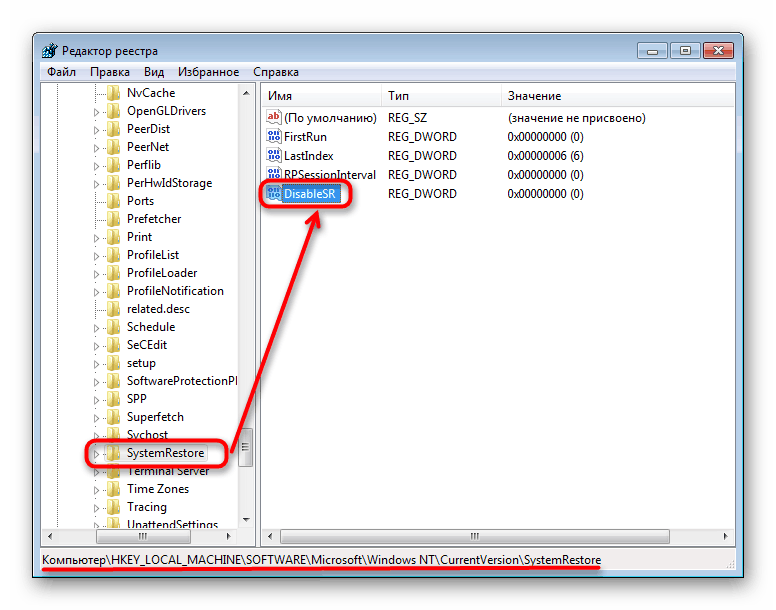This screenshot has width=776, height=610.
Task: Select the PeerNet key label
Action: [148, 147]
